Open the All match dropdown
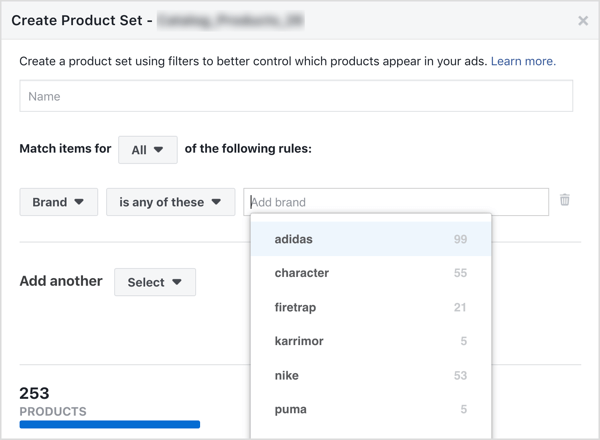The image size is (600, 440). [148, 150]
